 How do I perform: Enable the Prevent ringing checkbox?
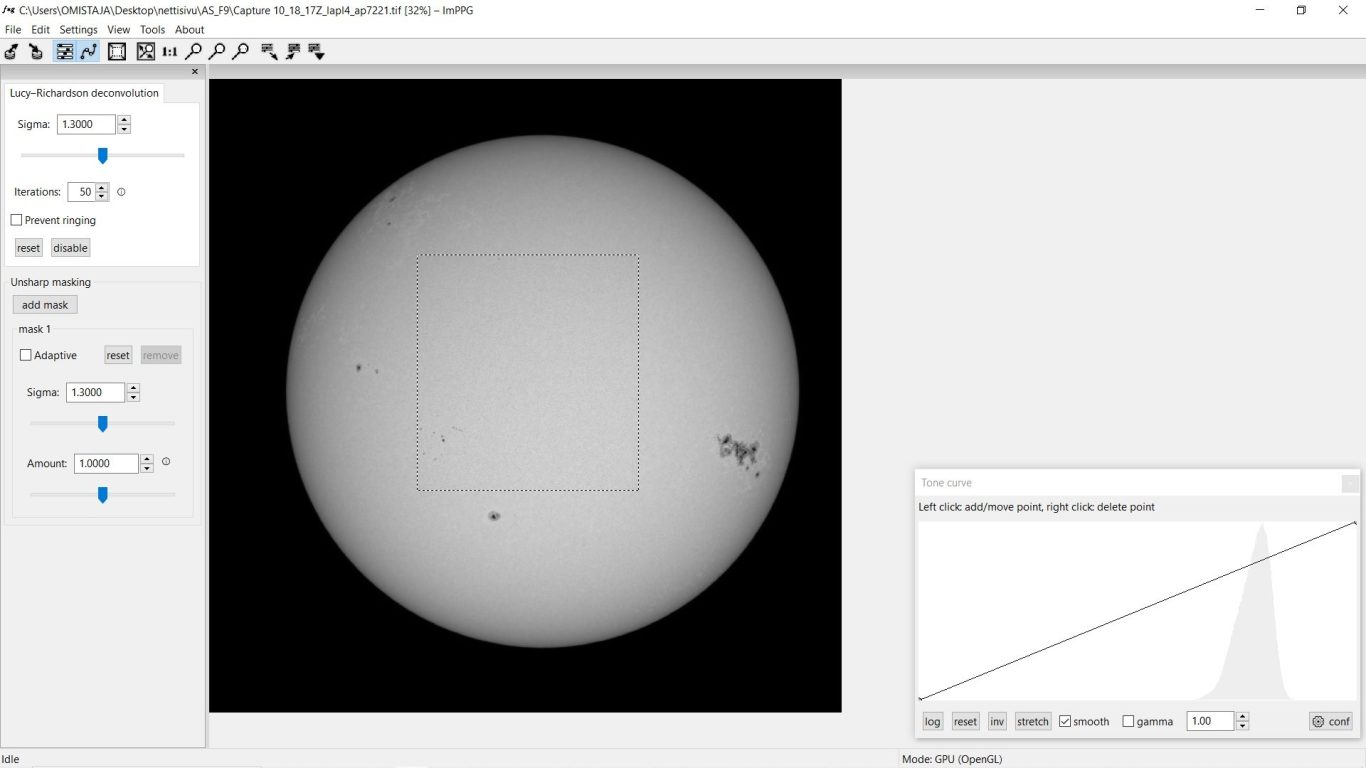pyautogui.click(x=16, y=220)
